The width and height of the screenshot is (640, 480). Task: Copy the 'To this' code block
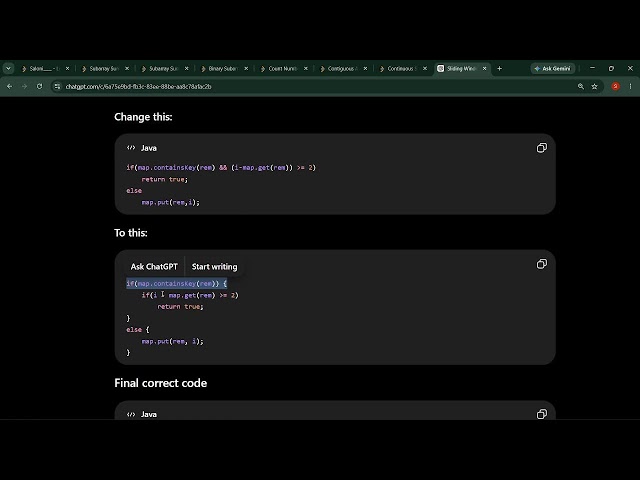[542, 264]
